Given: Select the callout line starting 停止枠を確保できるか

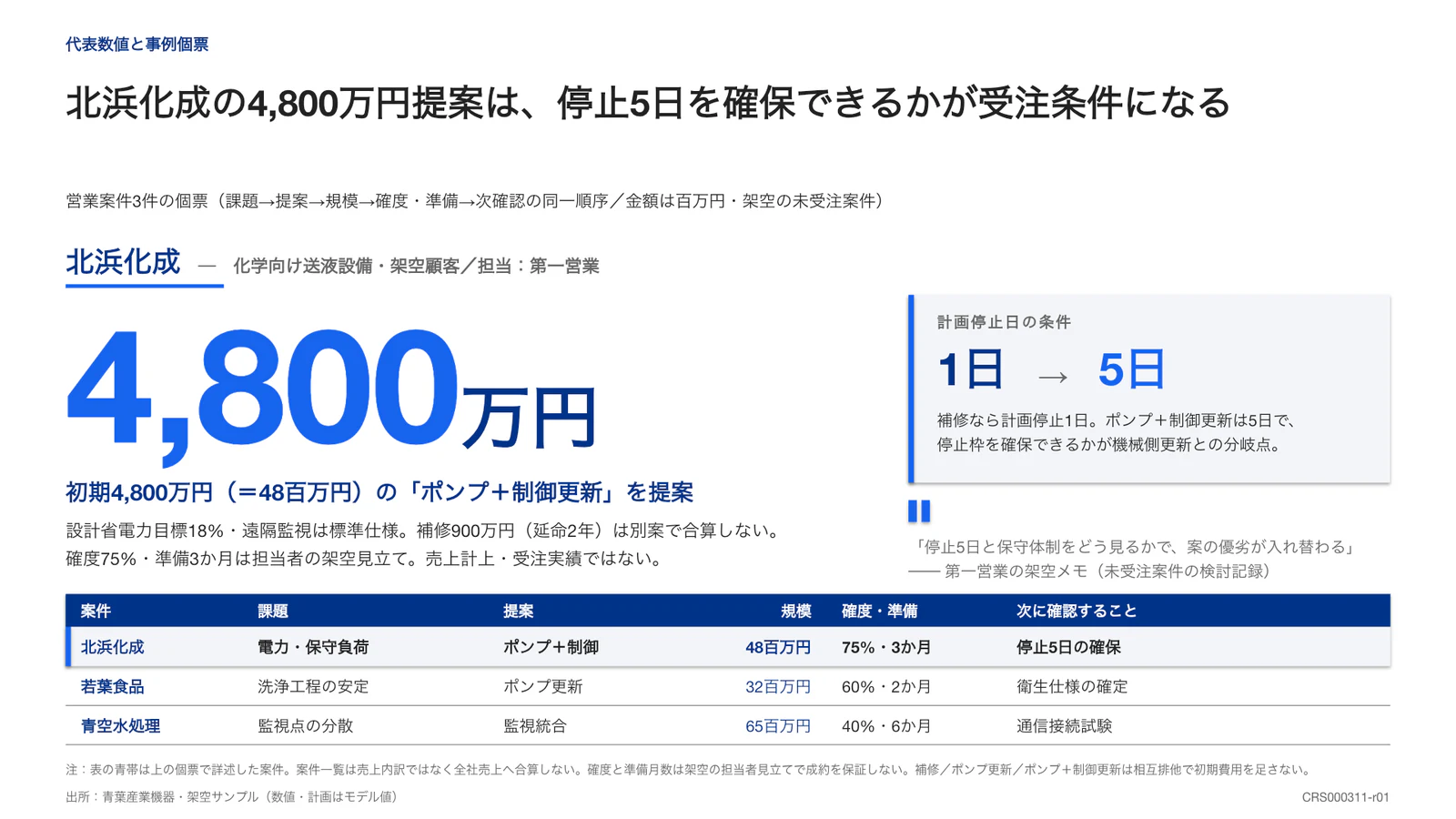Looking at the screenshot, I should (x=1110, y=445).
